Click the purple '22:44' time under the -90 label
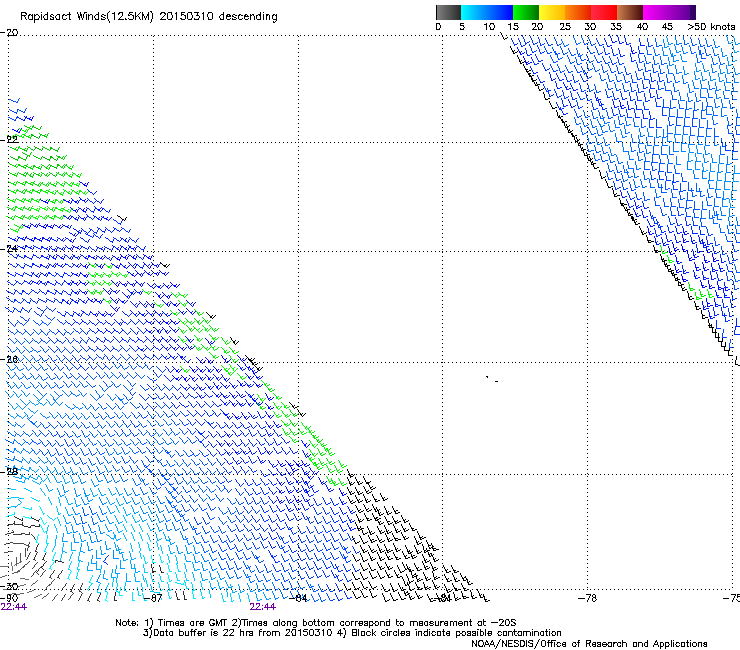 [x=14, y=607]
